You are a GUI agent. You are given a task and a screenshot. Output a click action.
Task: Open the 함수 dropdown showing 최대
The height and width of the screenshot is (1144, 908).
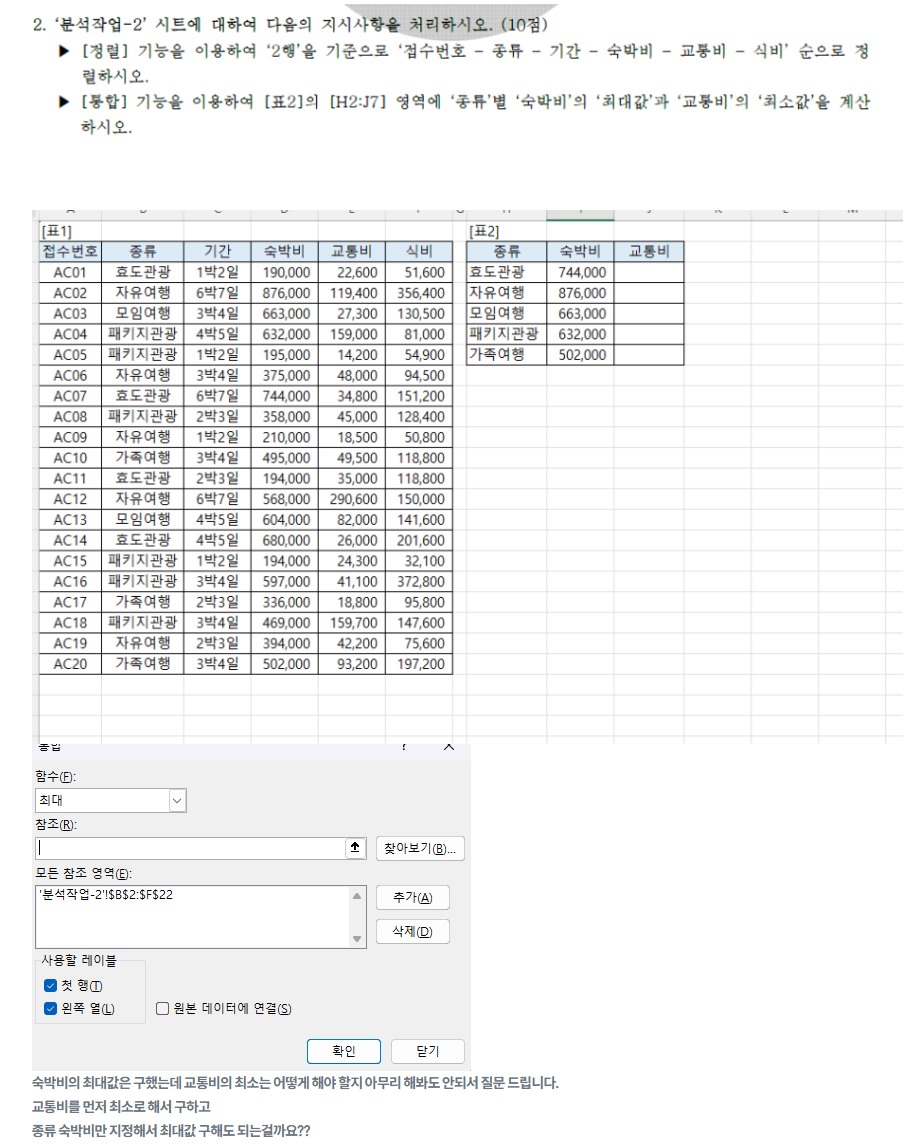tap(110, 800)
